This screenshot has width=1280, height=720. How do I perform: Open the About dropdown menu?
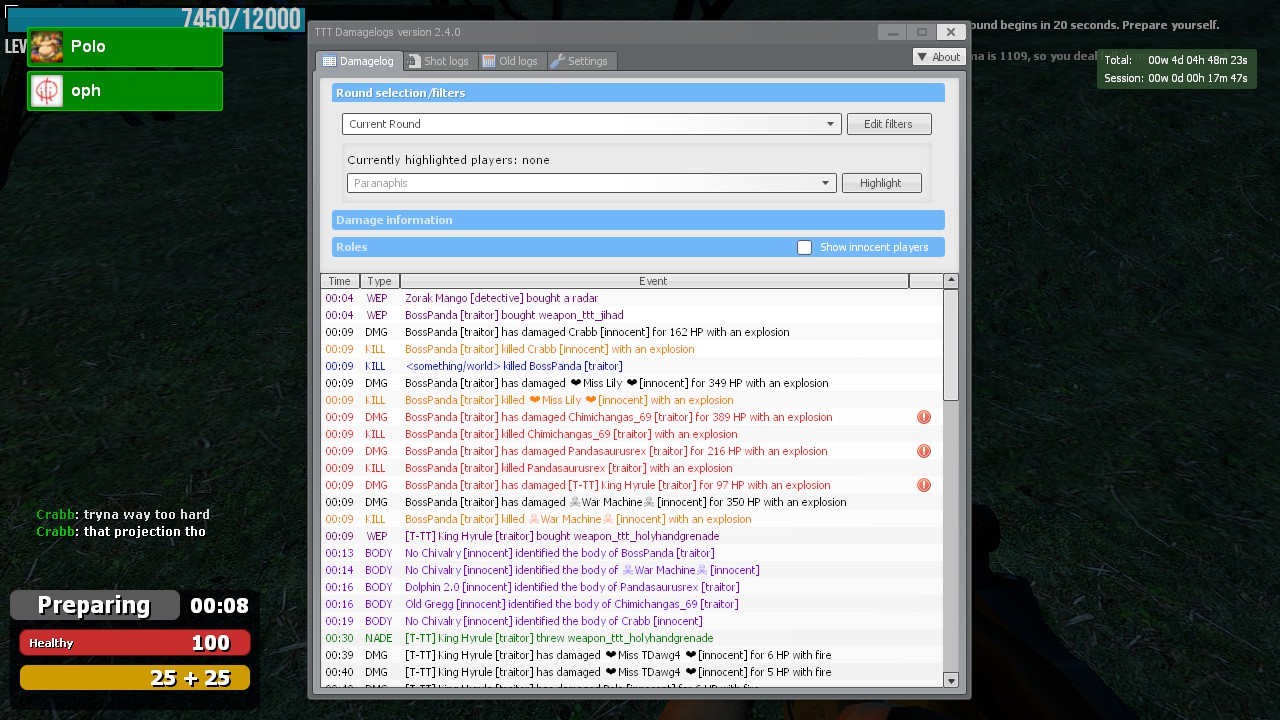pos(938,57)
